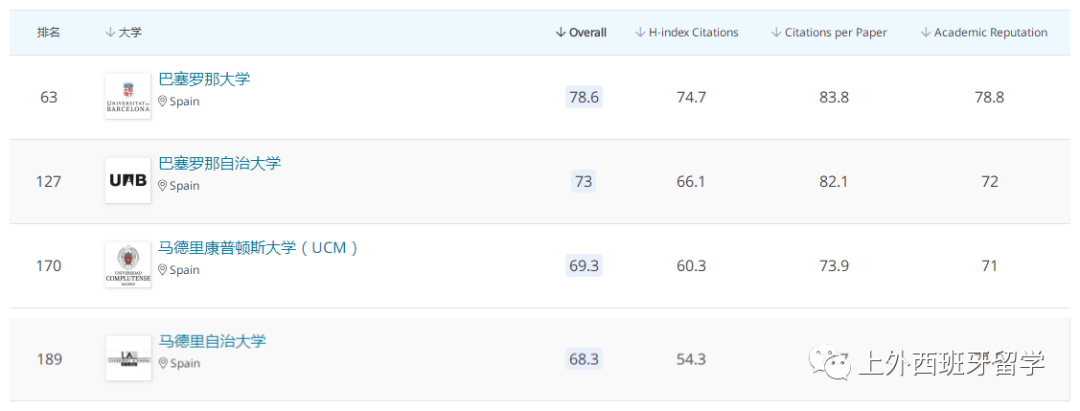Viewport: 1080px width, 411px height.
Task: Select overall score 78.6
Action: 584,97
